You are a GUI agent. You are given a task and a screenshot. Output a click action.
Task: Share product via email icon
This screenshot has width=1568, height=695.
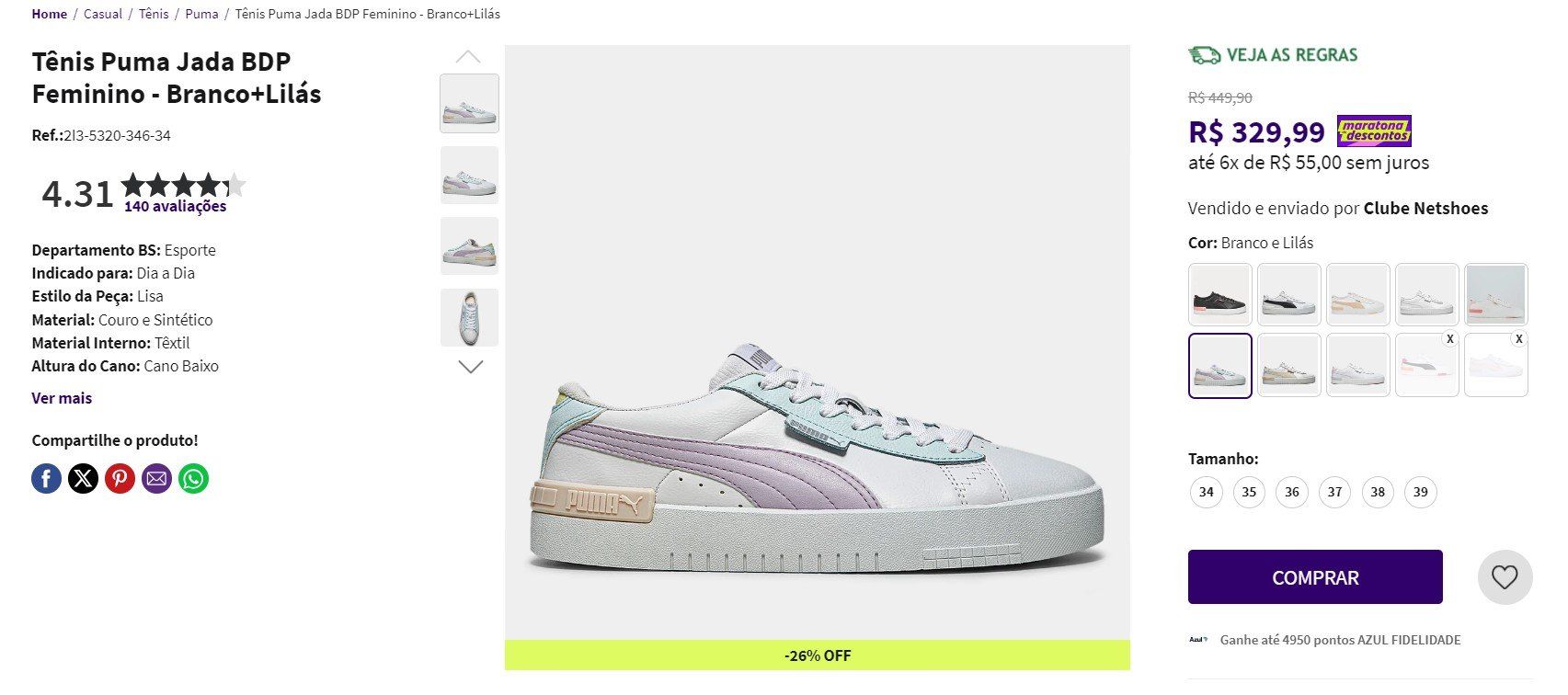tap(156, 478)
